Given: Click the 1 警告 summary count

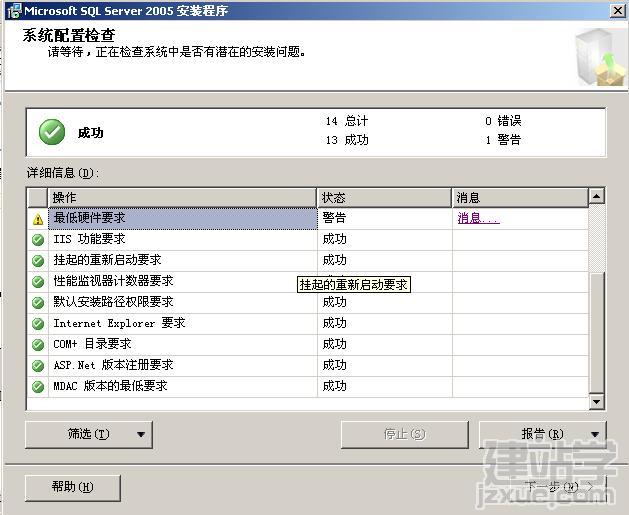Looking at the screenshot, I should click(503, 140).
